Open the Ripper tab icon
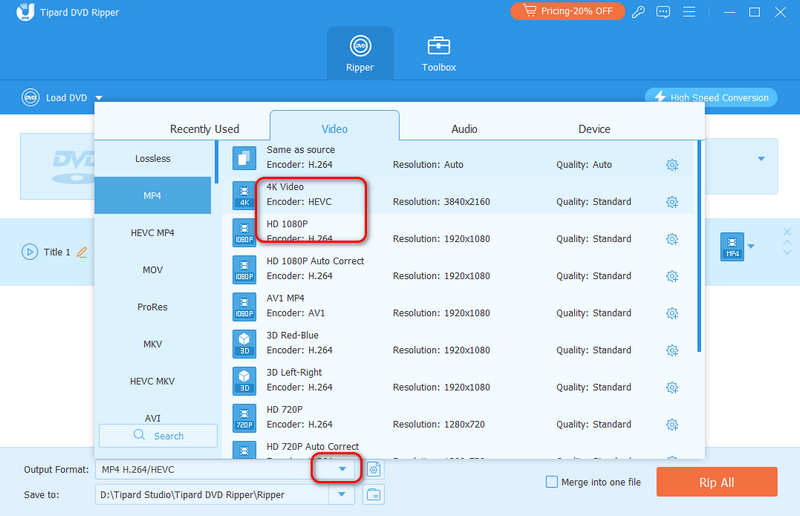The image size is (800, 516). [360, 46]
